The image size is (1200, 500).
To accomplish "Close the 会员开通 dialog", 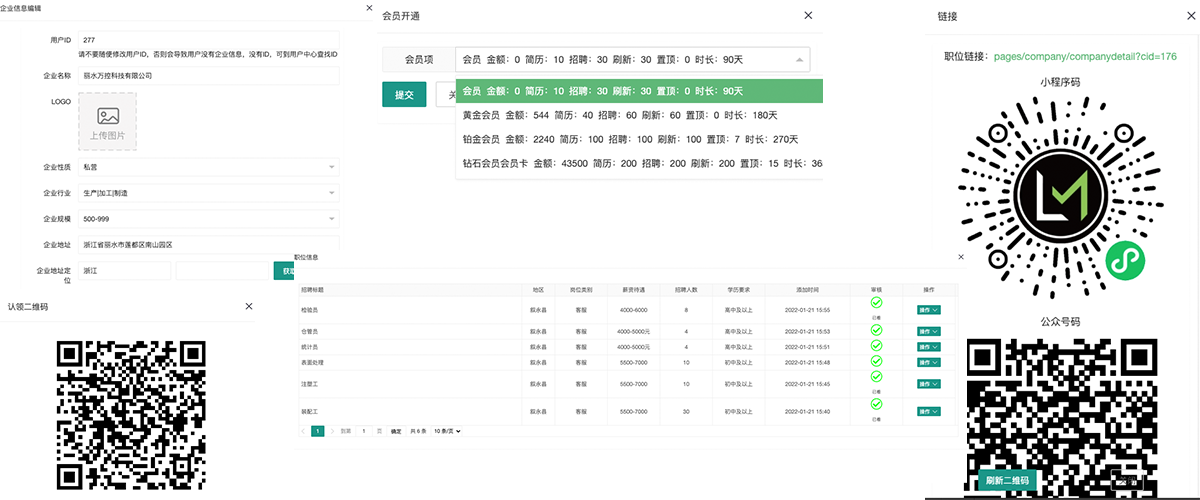I will pos(808,16).
